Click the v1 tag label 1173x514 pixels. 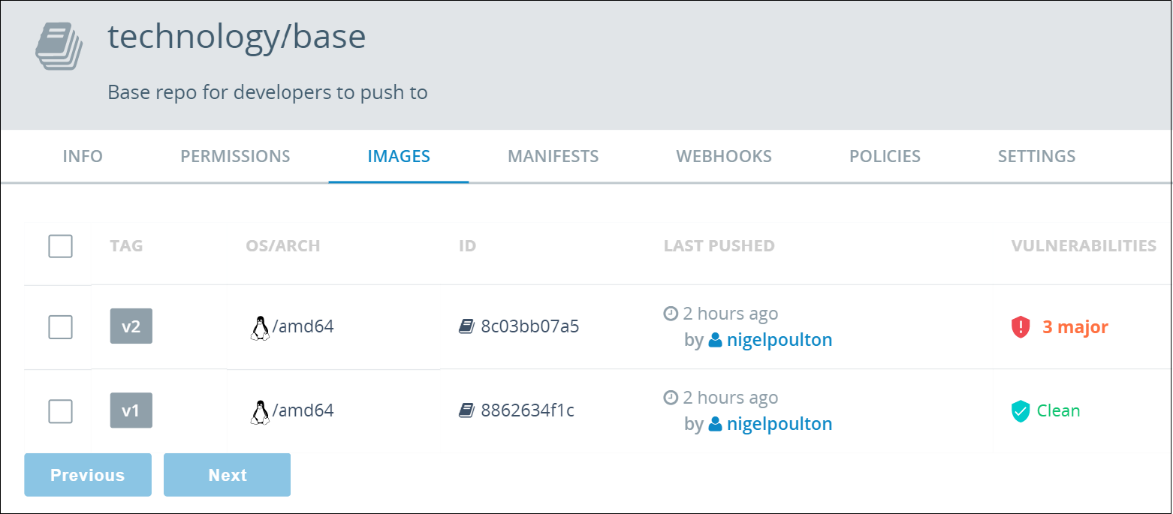point(131,411)
